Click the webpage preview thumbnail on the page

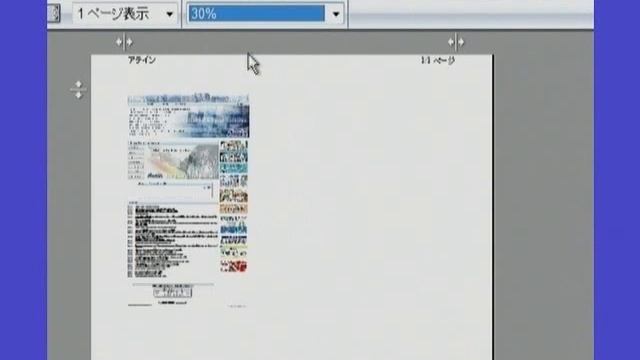pos(188,200)
